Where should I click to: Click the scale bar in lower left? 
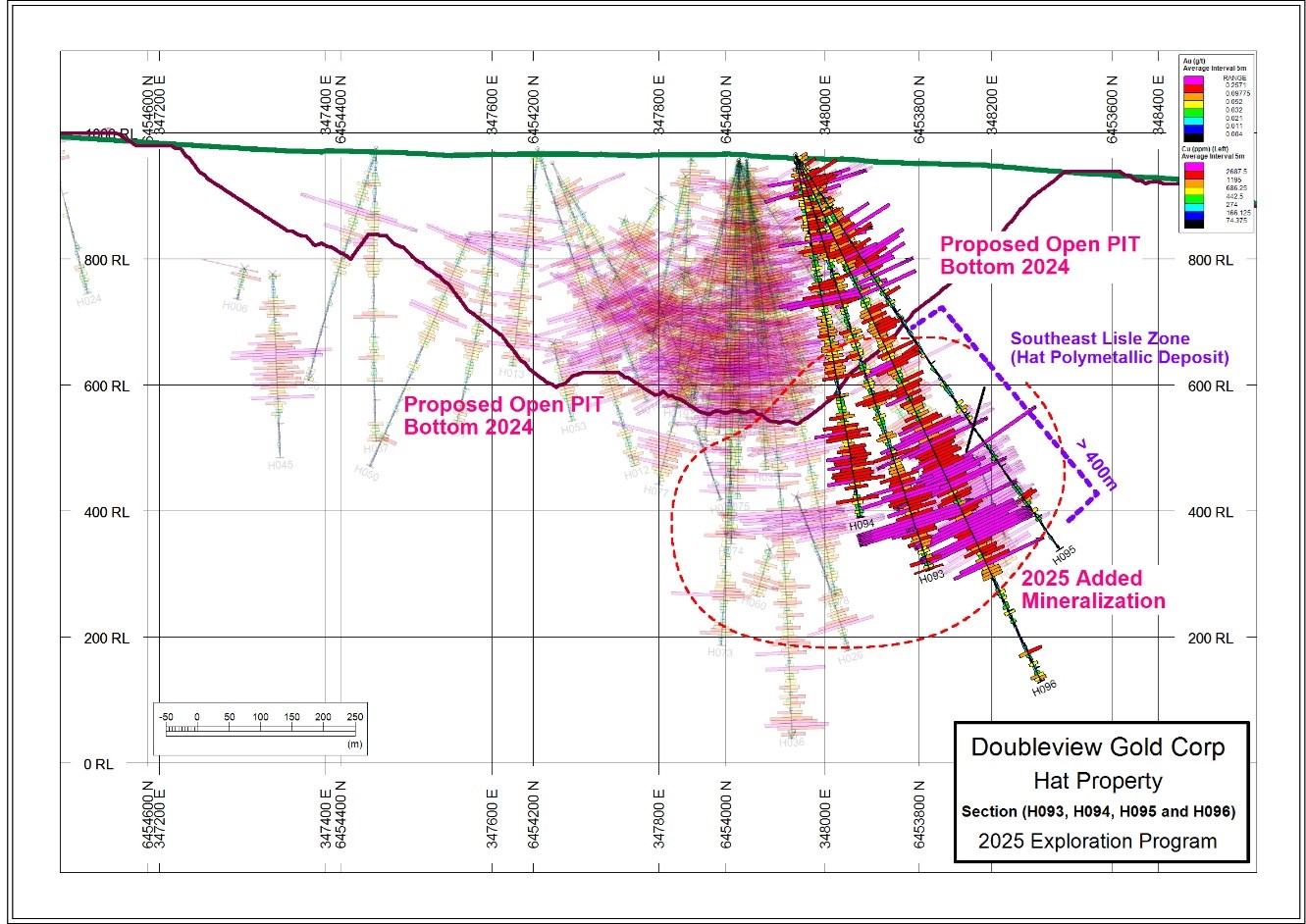[260, 729]
